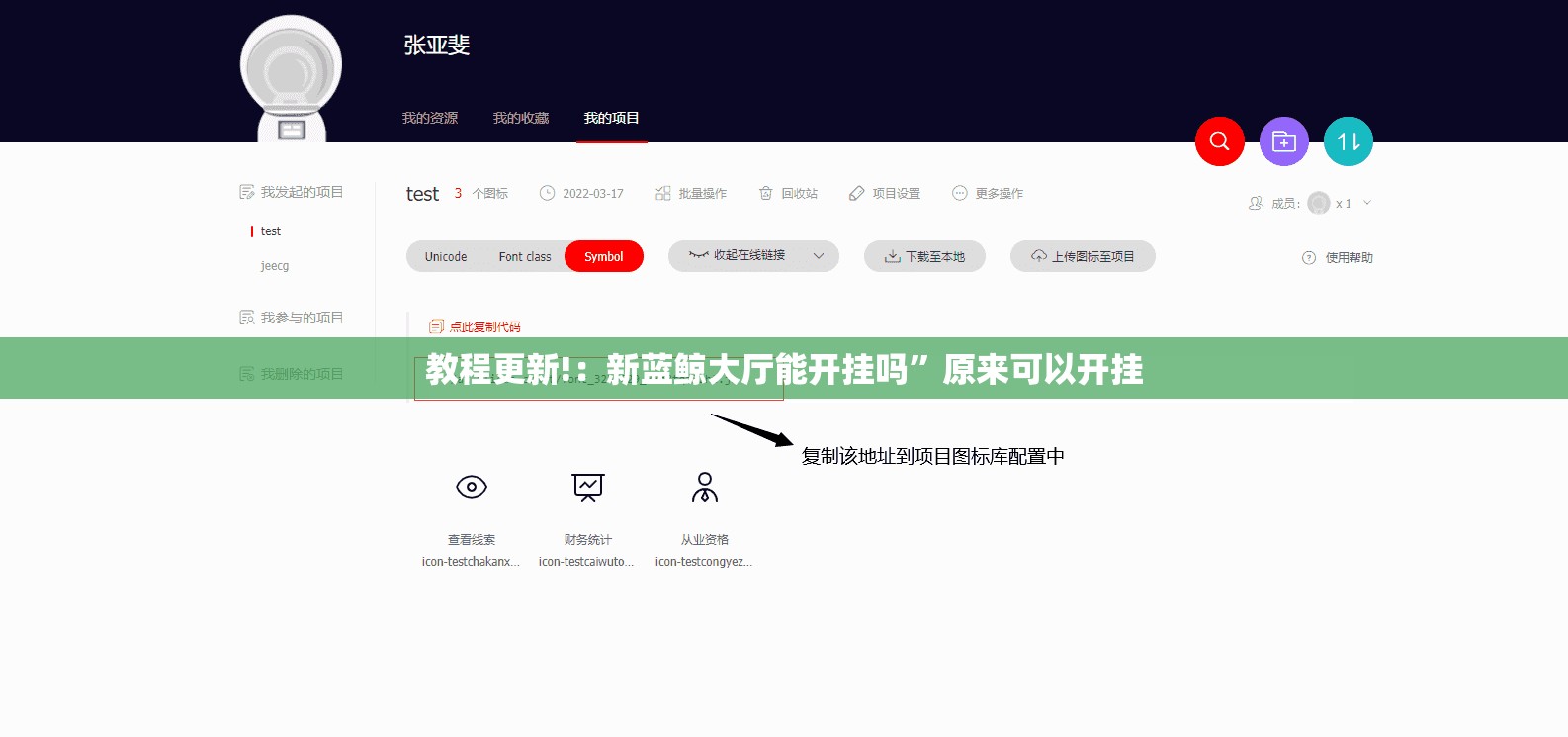1568x737 pixels.
Task: Click 上传图标至项目 upload button
Action: tap(1083, 256)
